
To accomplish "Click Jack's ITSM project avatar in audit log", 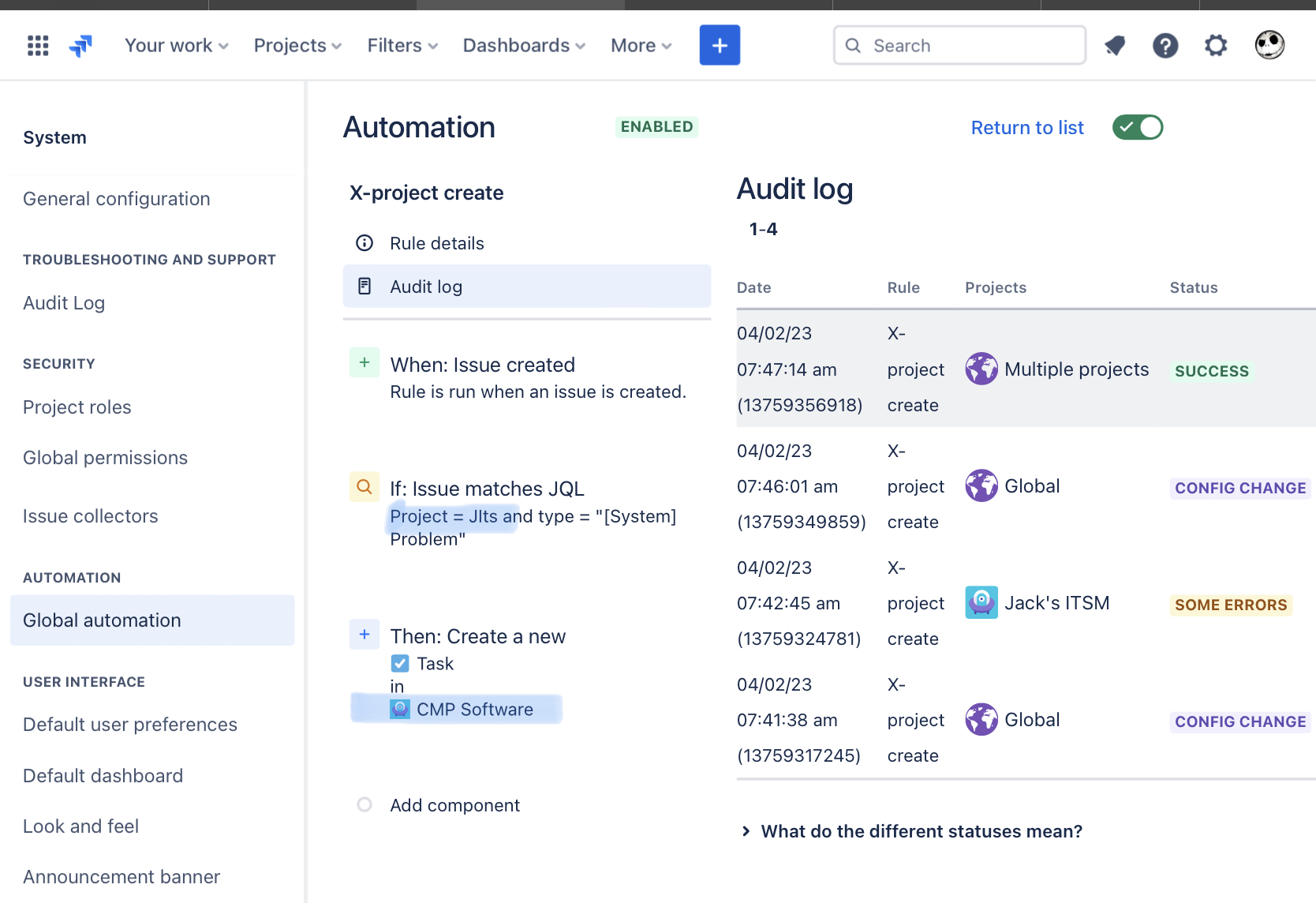I will pos(981,602).
